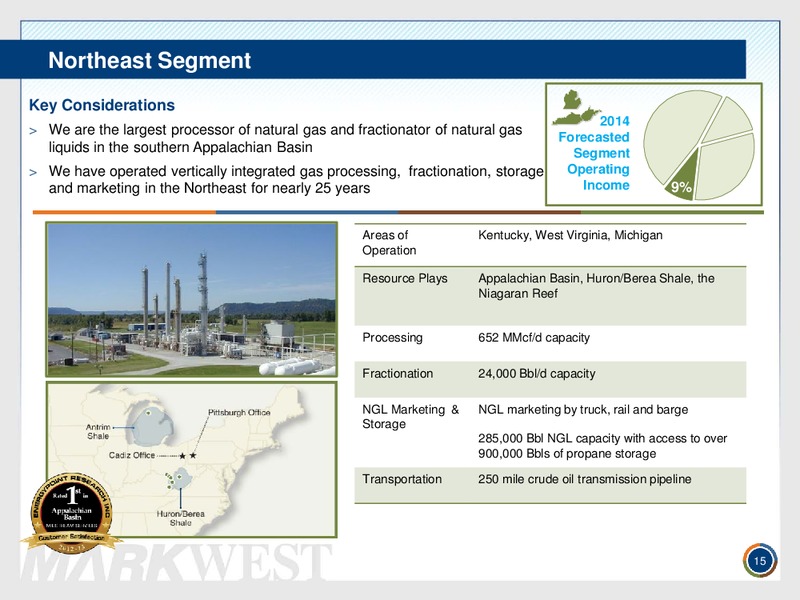Click the two star markers by Cadiz Office
The width and height of the screenshot is (800, 600).
[x=187, y=455]
